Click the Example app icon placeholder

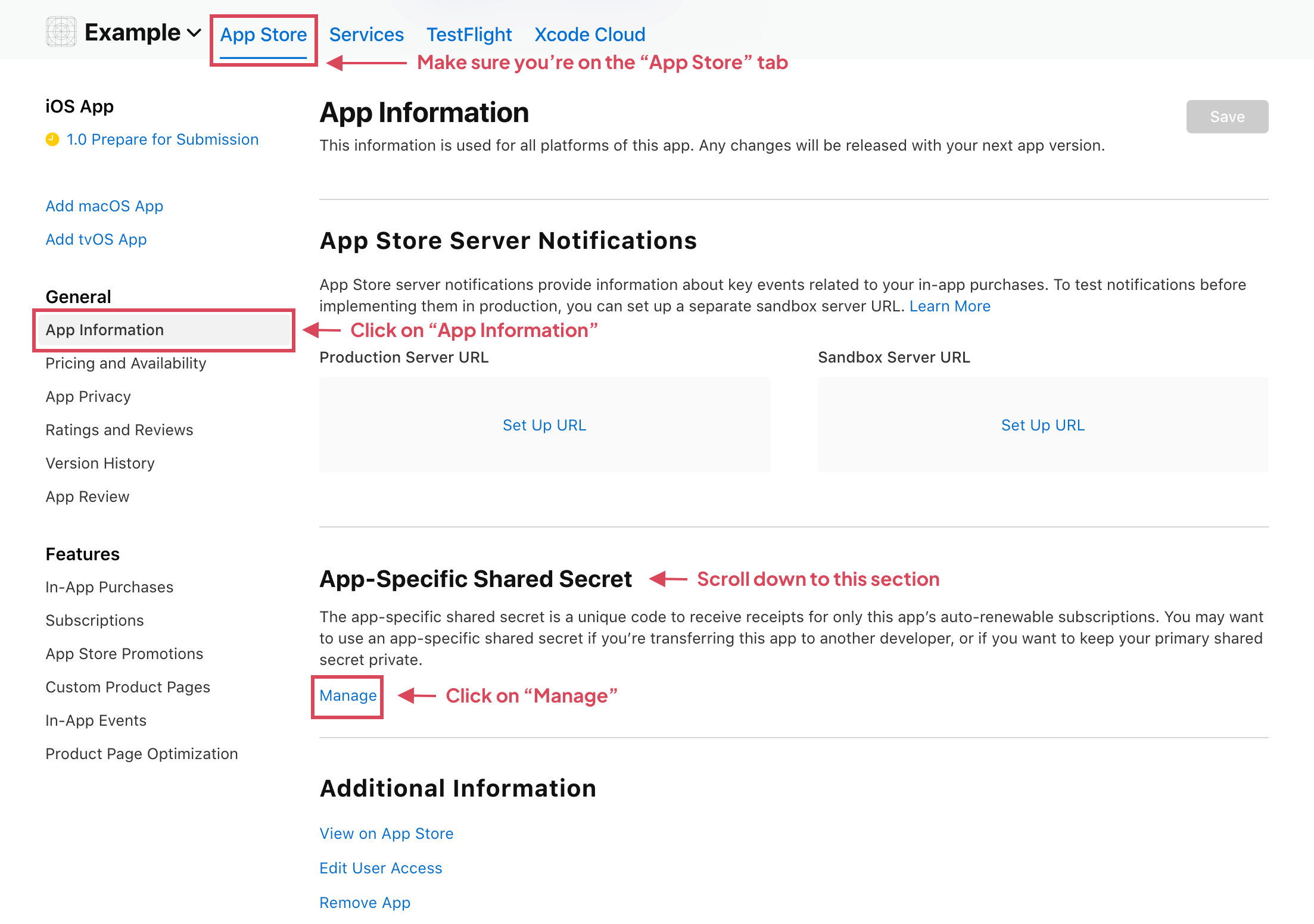tap(61, 32)
